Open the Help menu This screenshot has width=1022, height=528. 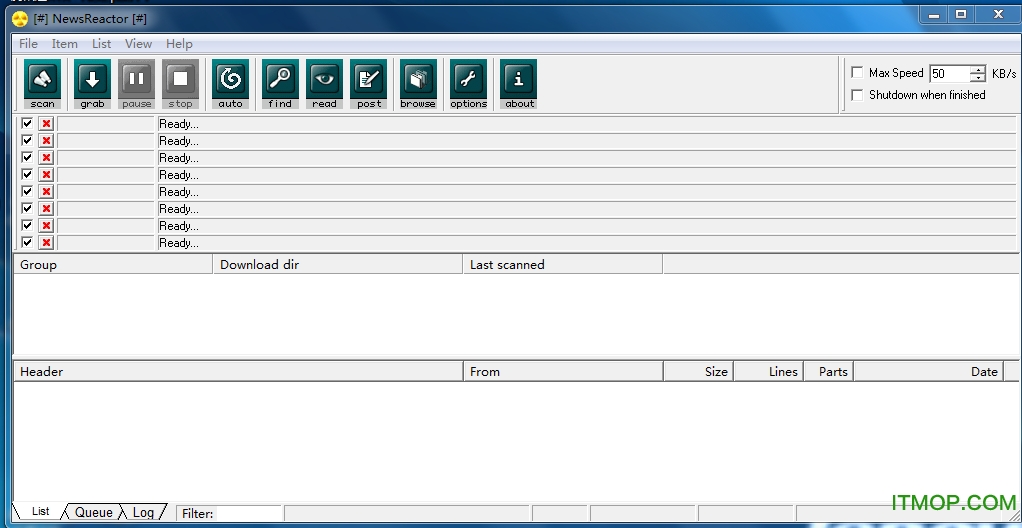179,44
